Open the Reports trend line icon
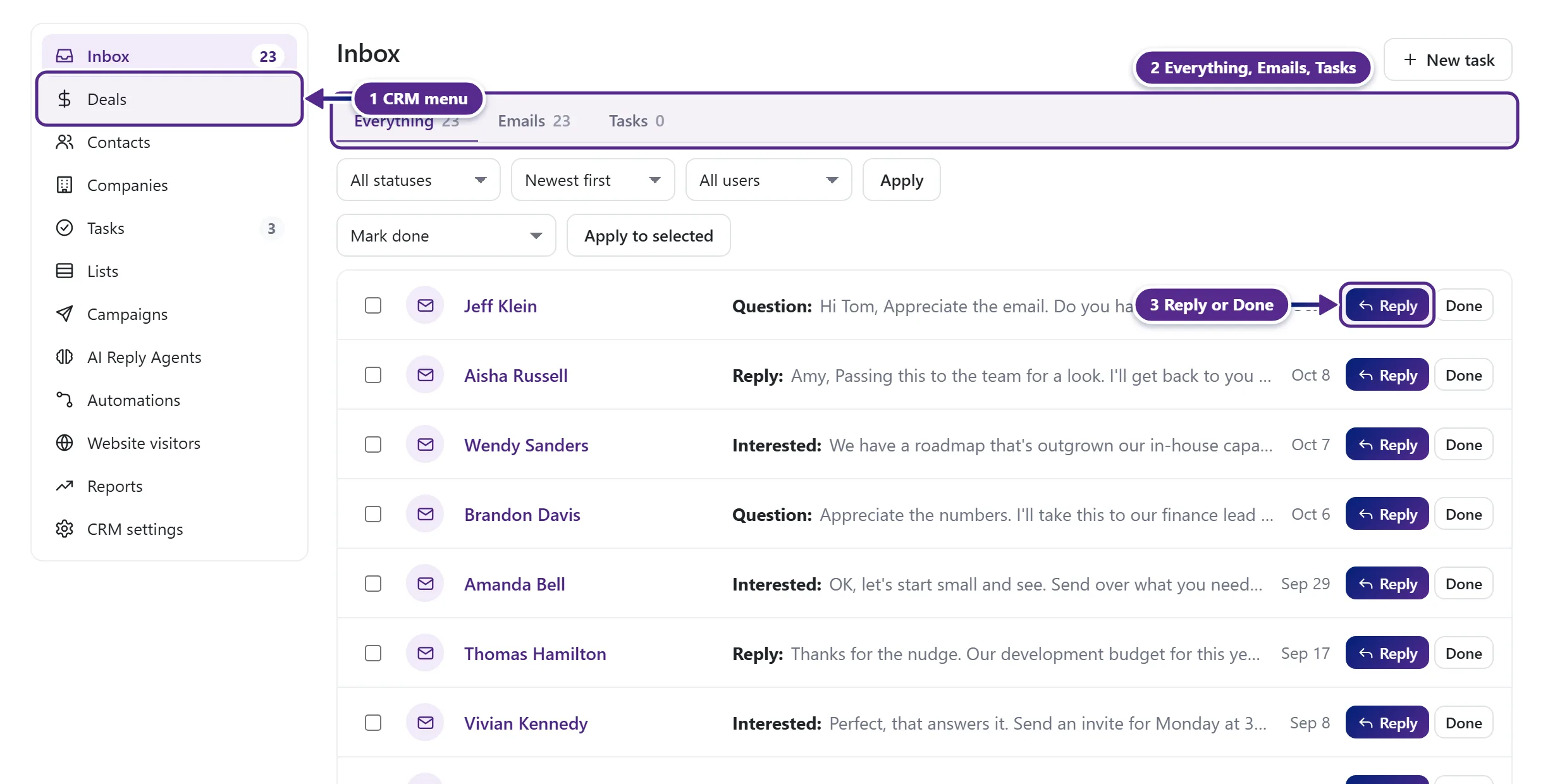1543x784 pixels. click(x=65, y=486)
